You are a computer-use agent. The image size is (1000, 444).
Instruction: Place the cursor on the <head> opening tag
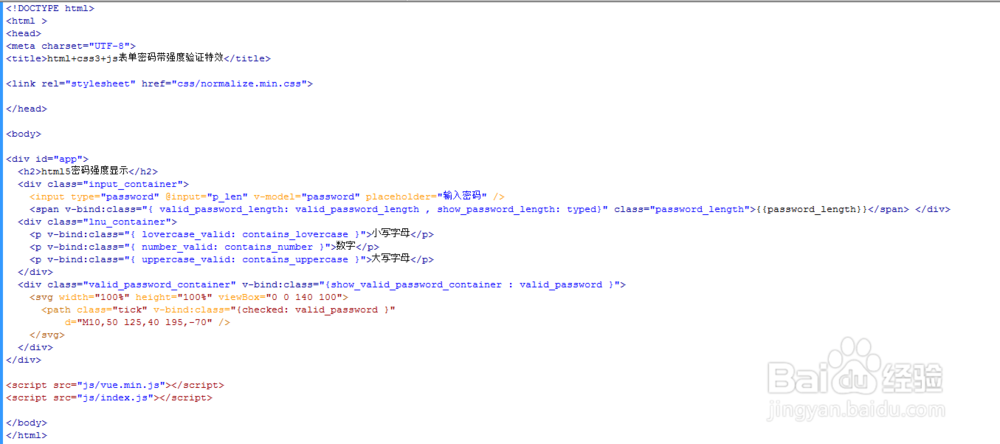(24, 33)
